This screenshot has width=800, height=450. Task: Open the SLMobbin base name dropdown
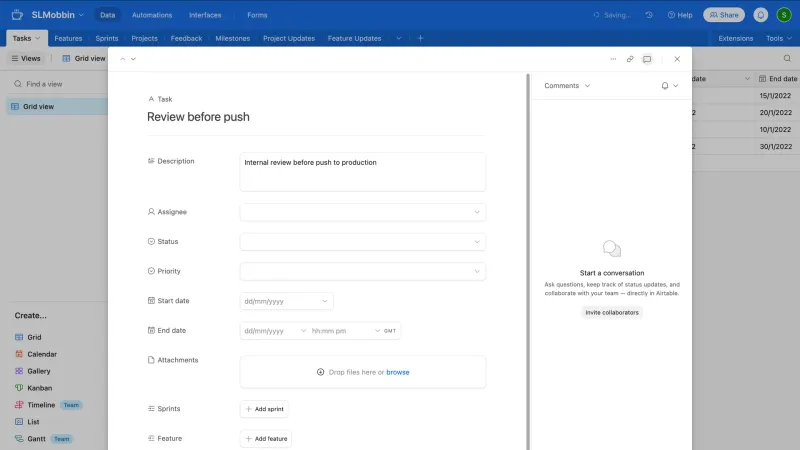pos(58,15)
